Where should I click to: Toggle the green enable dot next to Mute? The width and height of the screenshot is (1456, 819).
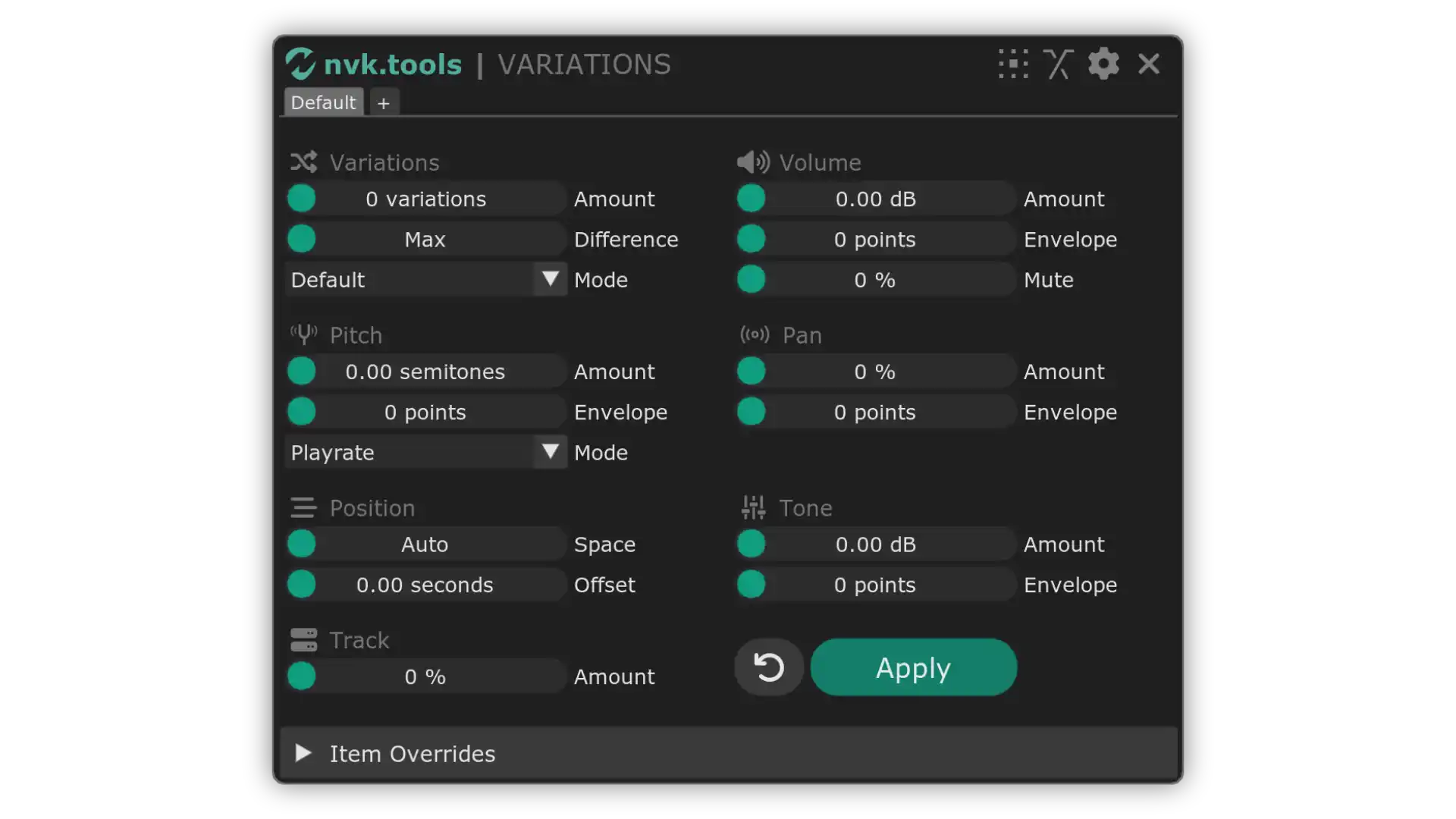(750, 279)
